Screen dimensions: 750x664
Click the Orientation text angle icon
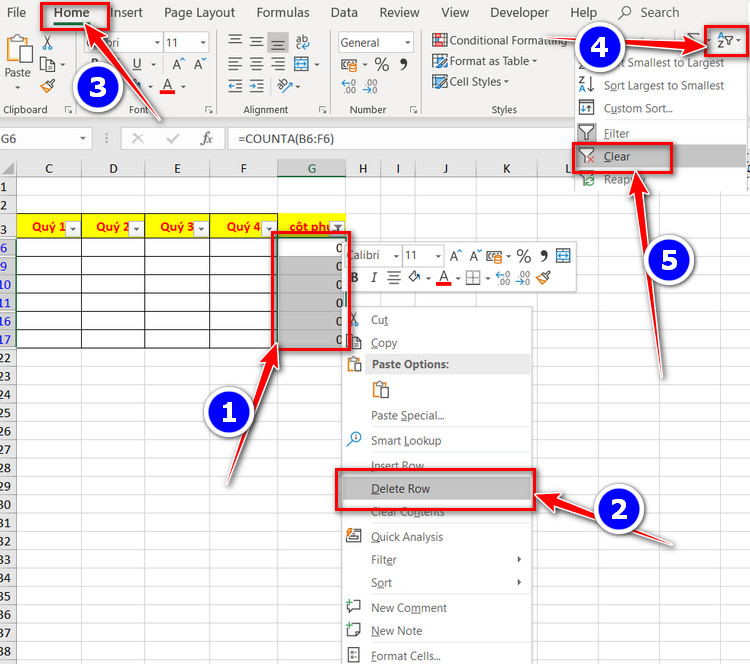pyautogui.click(x=285, y=86)
